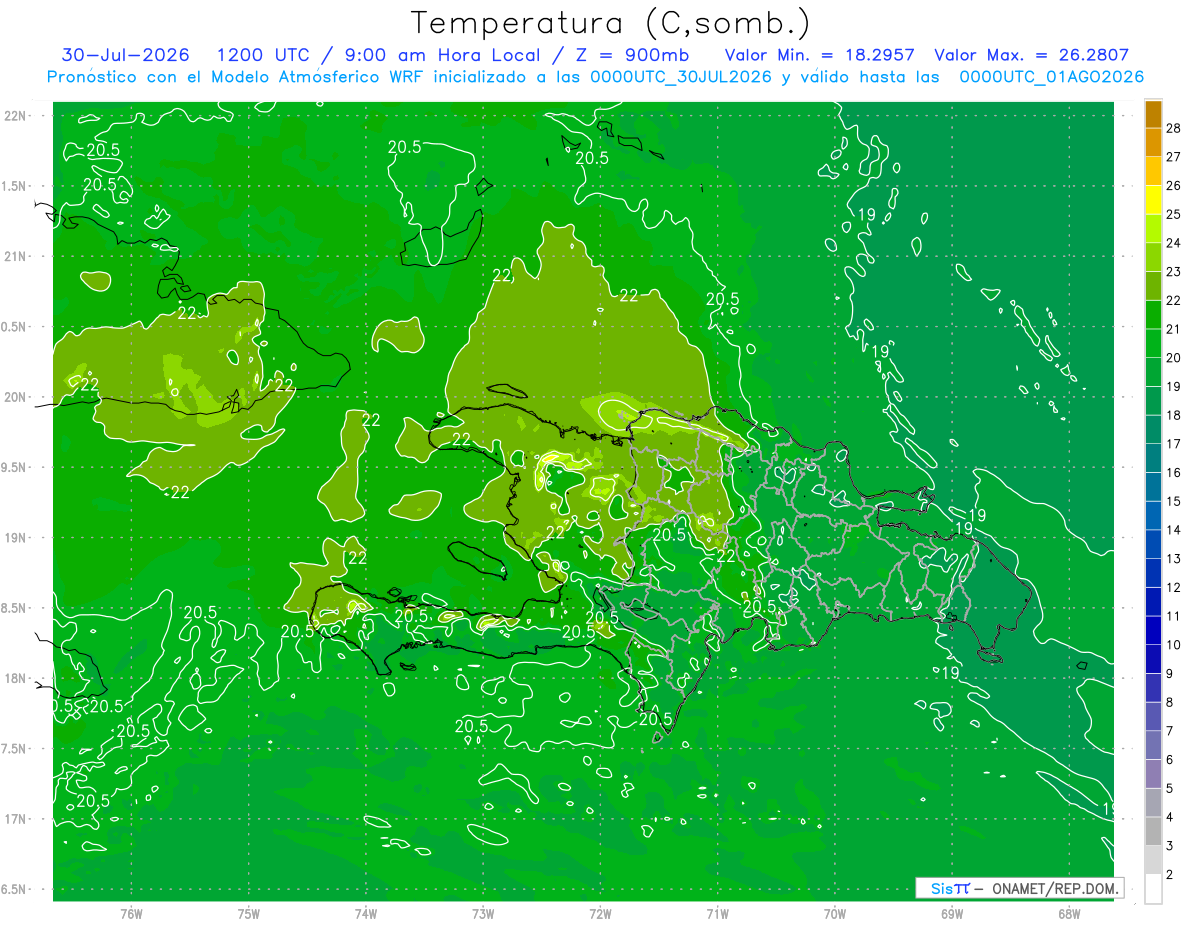Click the "75W" longitude axis label
This screenshot has height=927, width=1200.
click(249, 914)
